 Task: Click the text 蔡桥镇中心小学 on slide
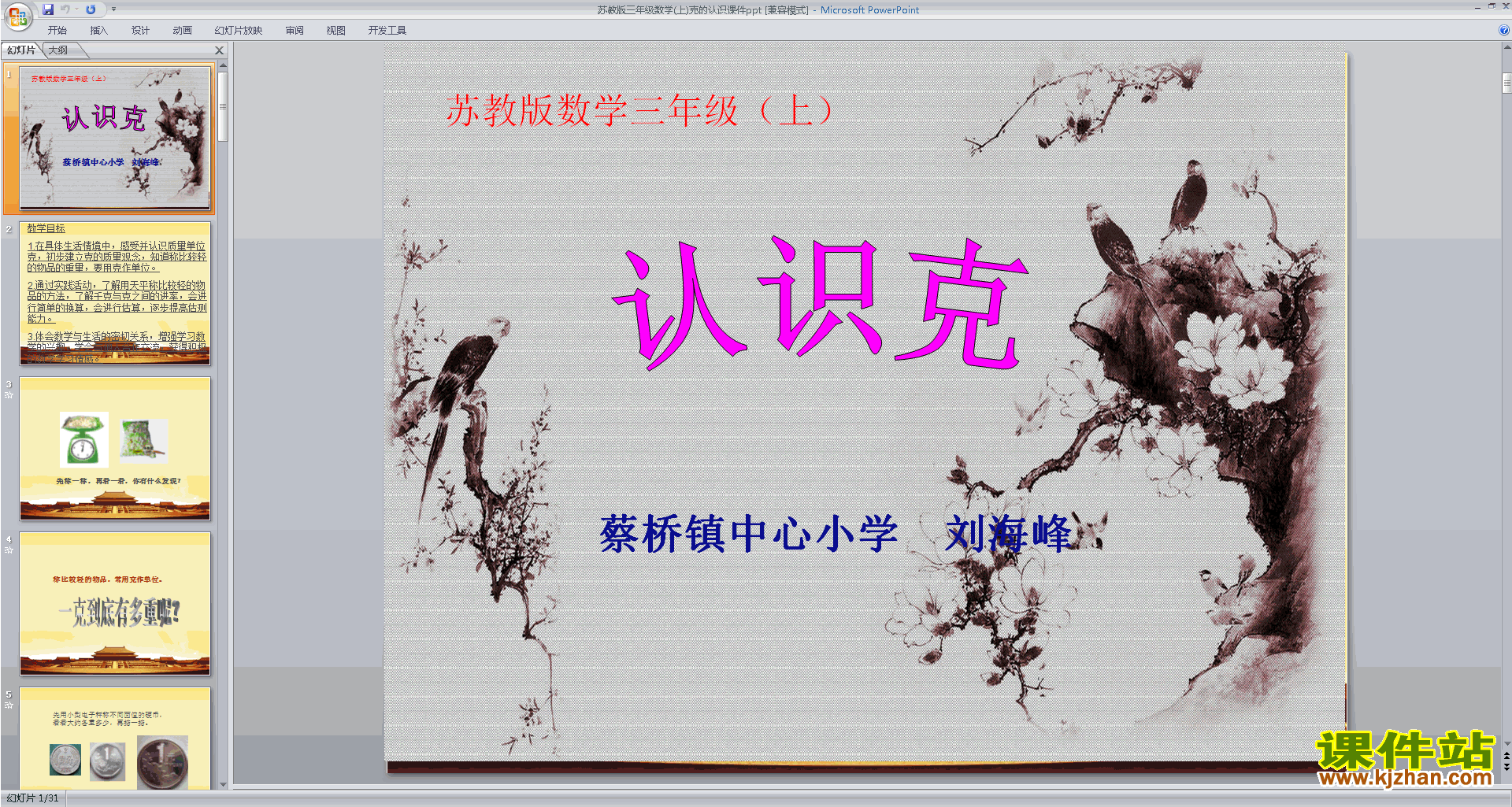(749, 534)
